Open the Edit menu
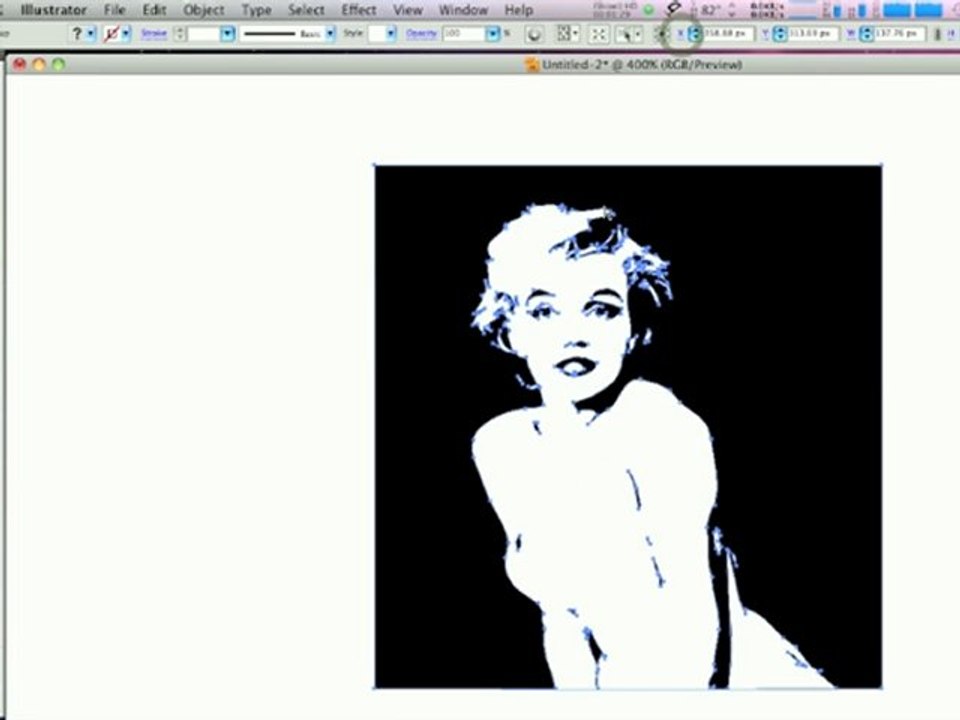960x720 pixels. click(154, 10)
